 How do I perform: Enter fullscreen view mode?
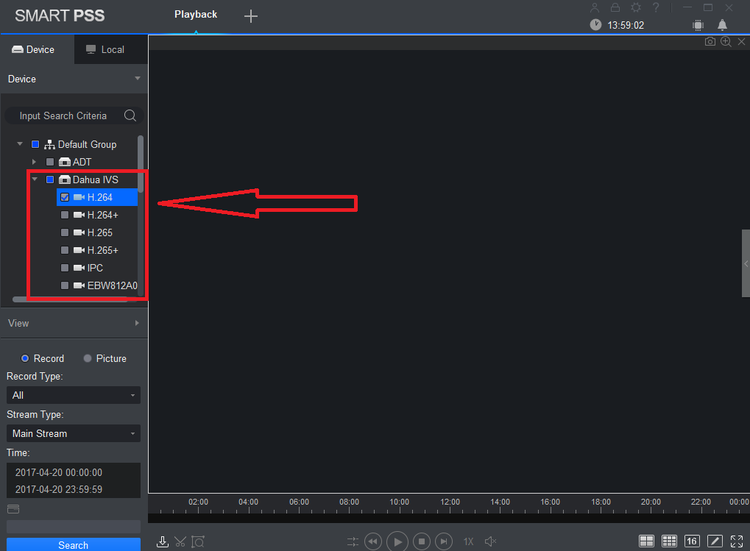coord(737,541)
